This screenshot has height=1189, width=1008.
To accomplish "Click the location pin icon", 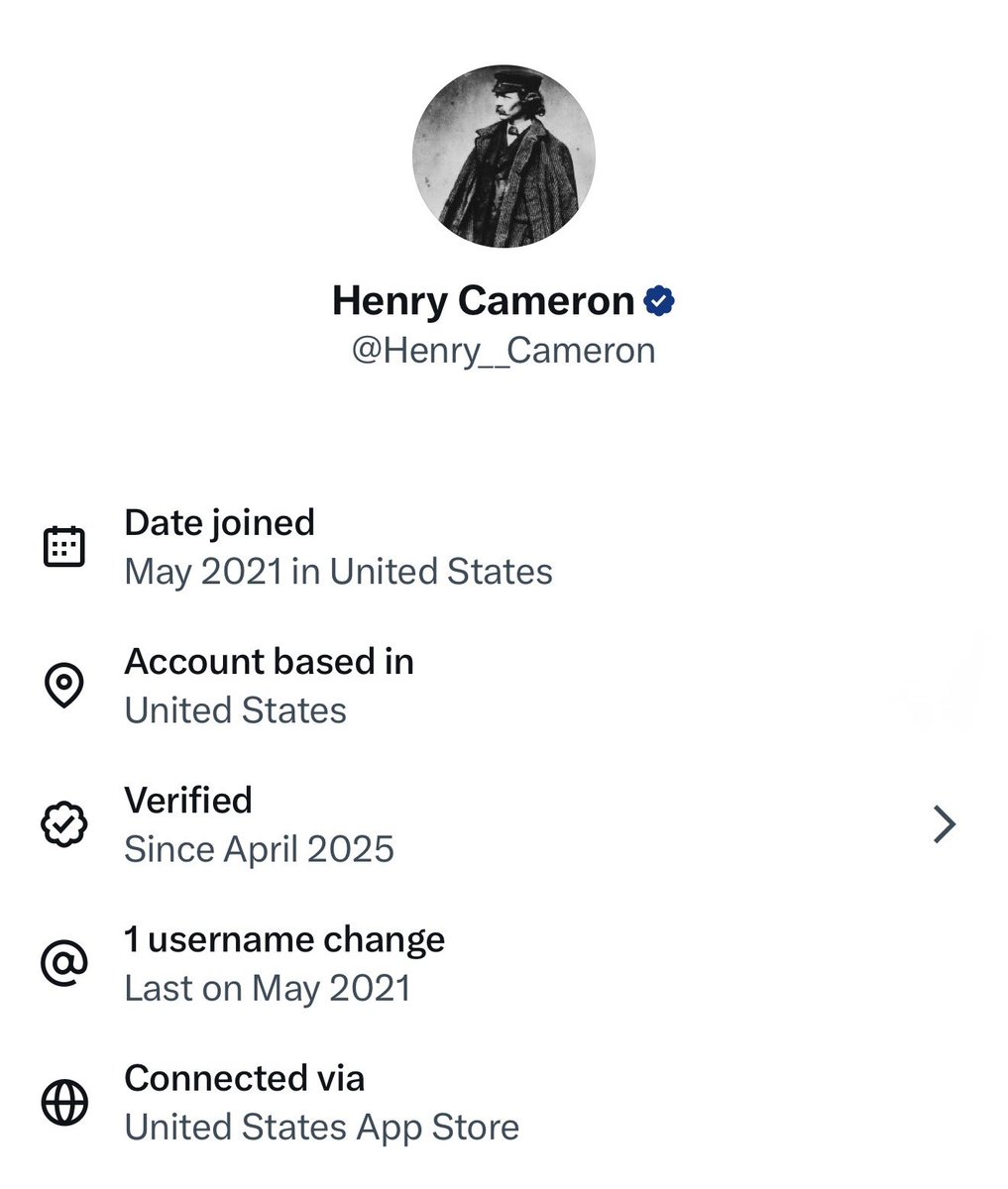I will 64,686.
